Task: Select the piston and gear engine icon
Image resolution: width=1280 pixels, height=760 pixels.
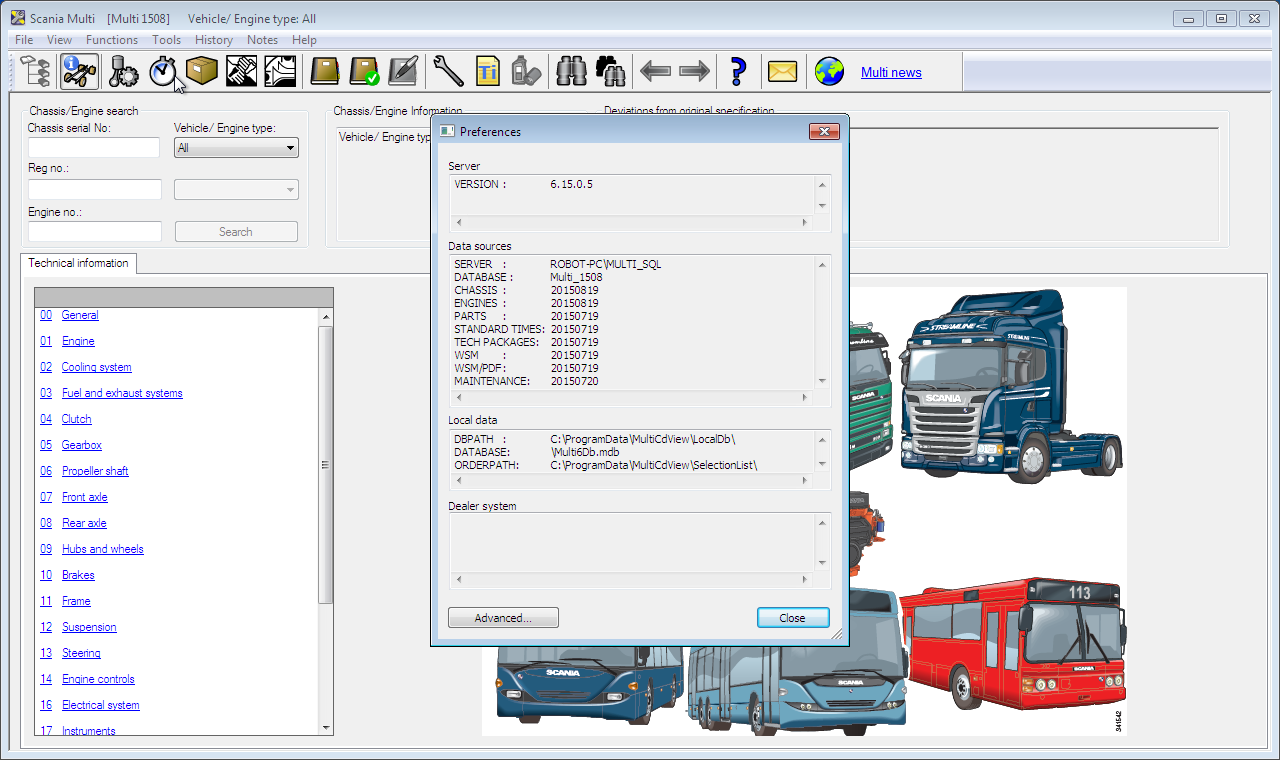Action: point(123,71)
